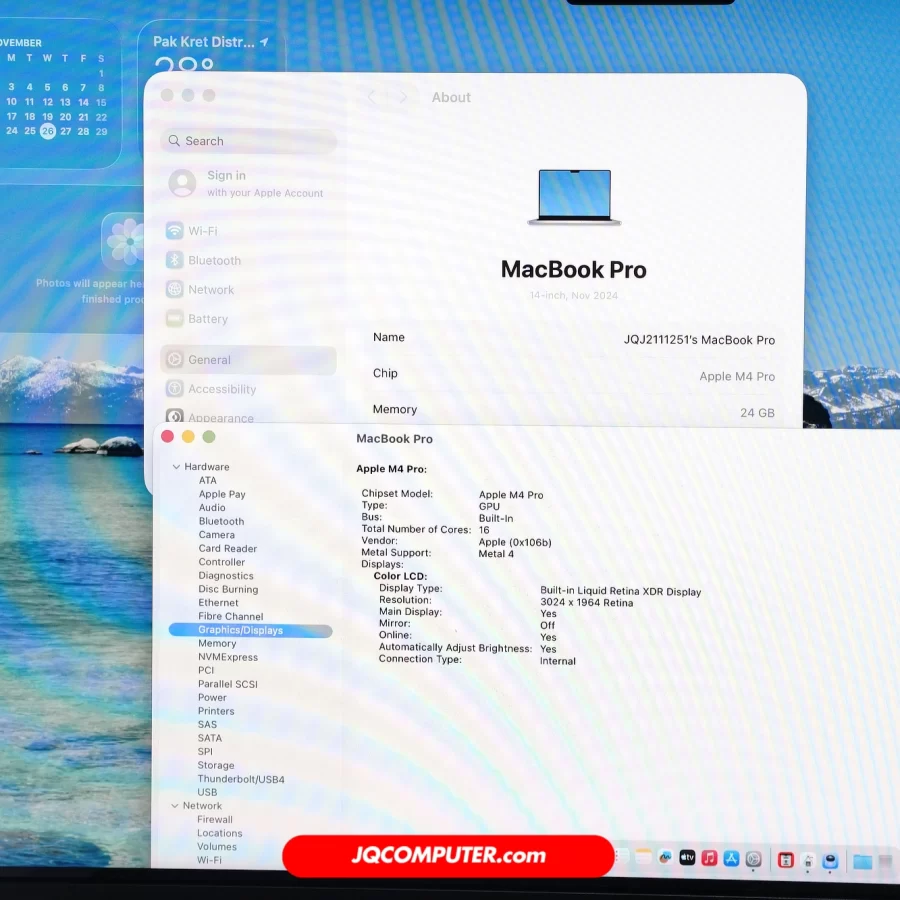Viewport: 900px width, 900px height.
Task: Select Memory in the Hardware list
Action: coord(217,644)
